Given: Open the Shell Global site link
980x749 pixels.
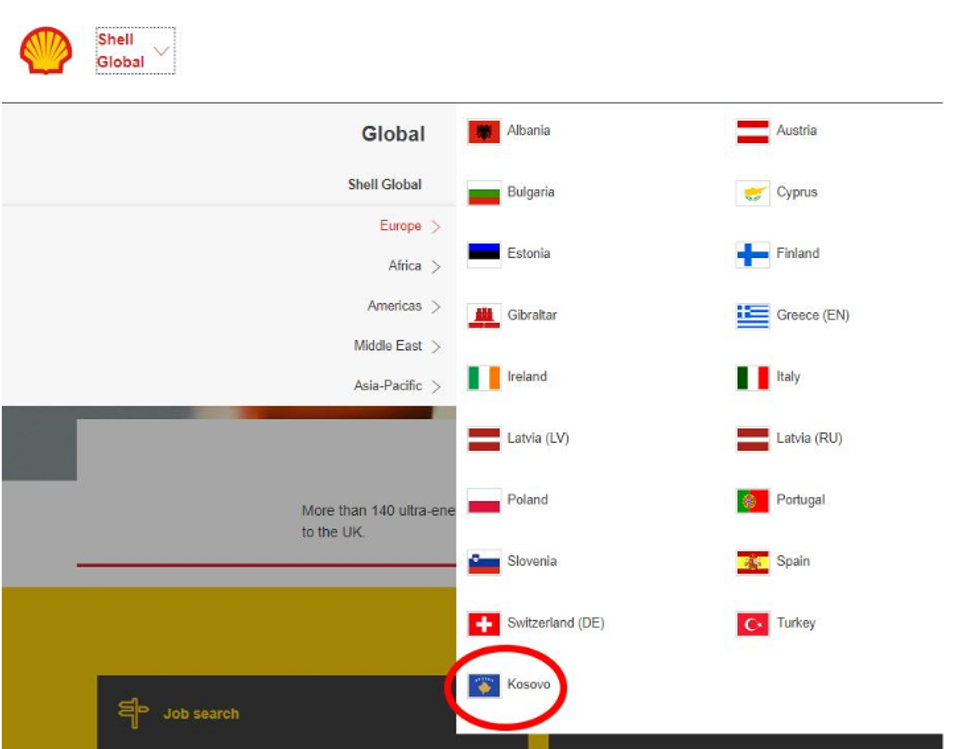Looking at the screenshot, I should pos(384,184).
